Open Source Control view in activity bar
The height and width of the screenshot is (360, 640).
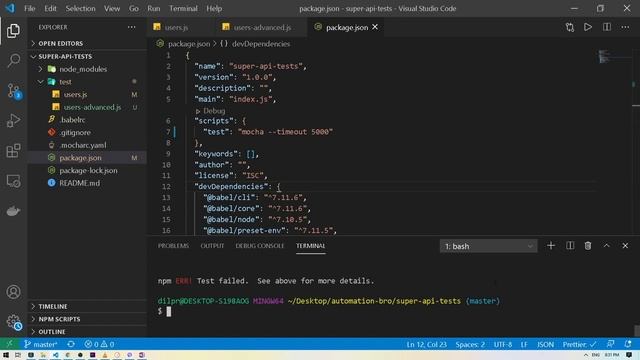pos(13,91)
